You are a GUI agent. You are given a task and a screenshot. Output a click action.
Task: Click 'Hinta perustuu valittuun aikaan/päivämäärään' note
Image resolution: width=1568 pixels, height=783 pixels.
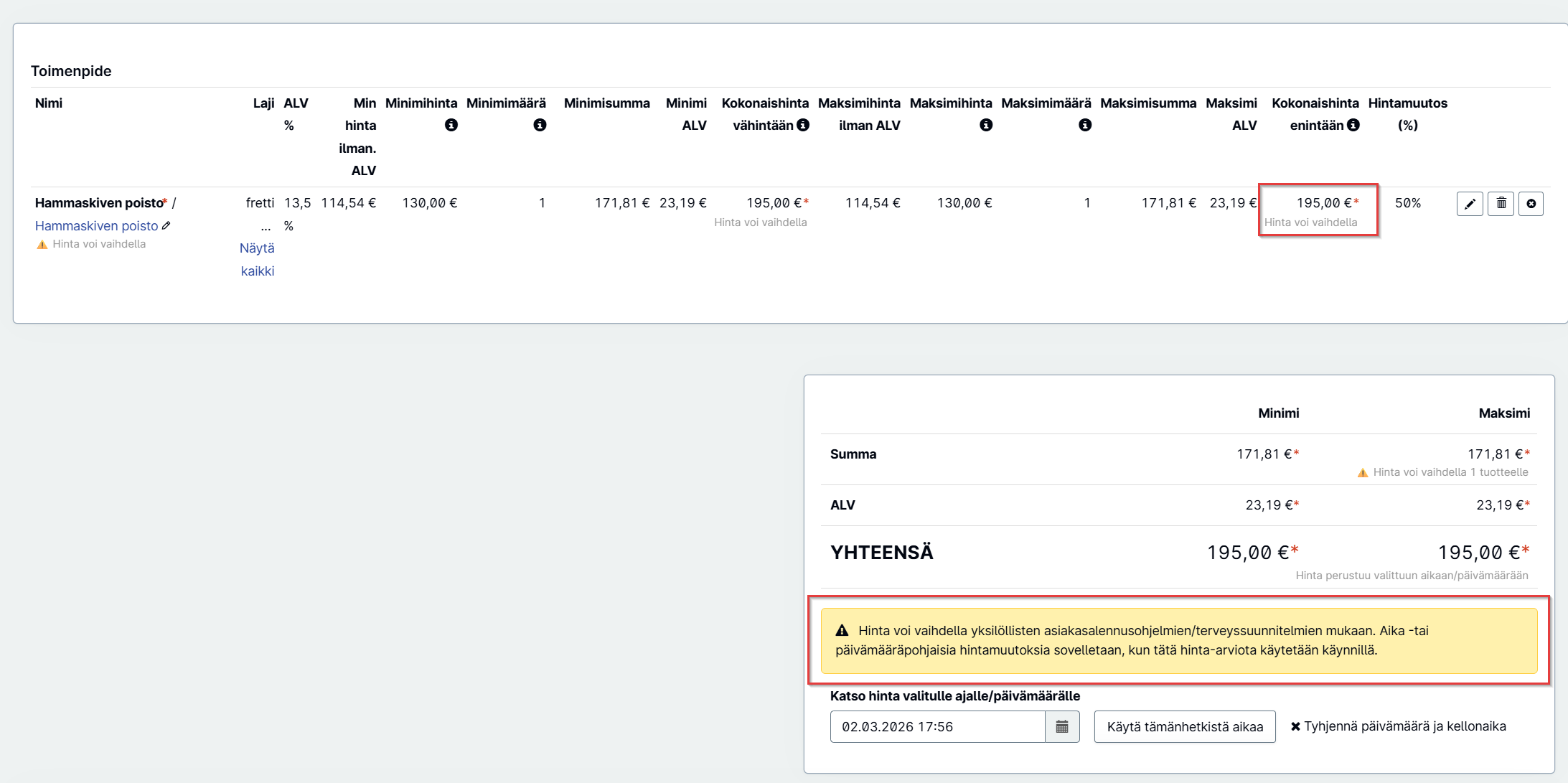tap(1412, 576)
